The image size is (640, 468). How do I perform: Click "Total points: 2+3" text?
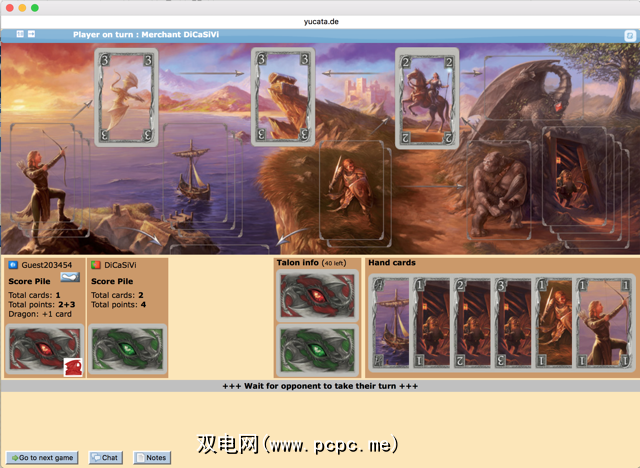tap(42, 304)
